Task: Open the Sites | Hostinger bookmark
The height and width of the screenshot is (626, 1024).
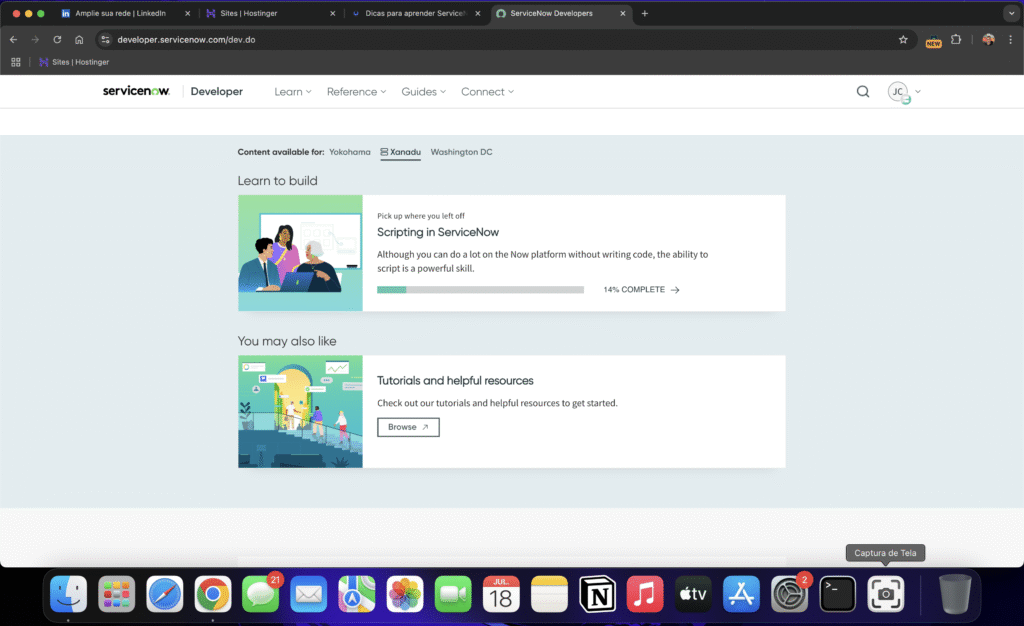Action: (x=74, y=62)
